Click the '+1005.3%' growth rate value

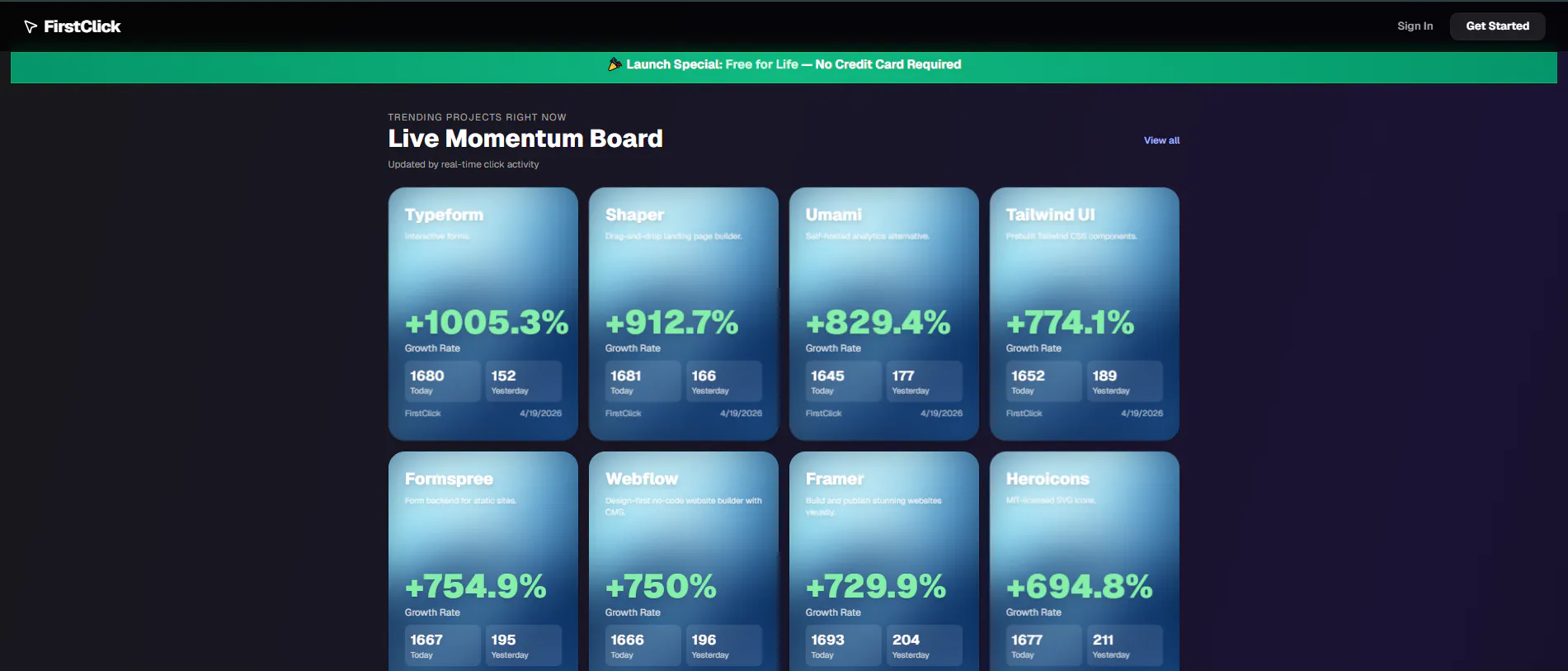pos(487,322)
